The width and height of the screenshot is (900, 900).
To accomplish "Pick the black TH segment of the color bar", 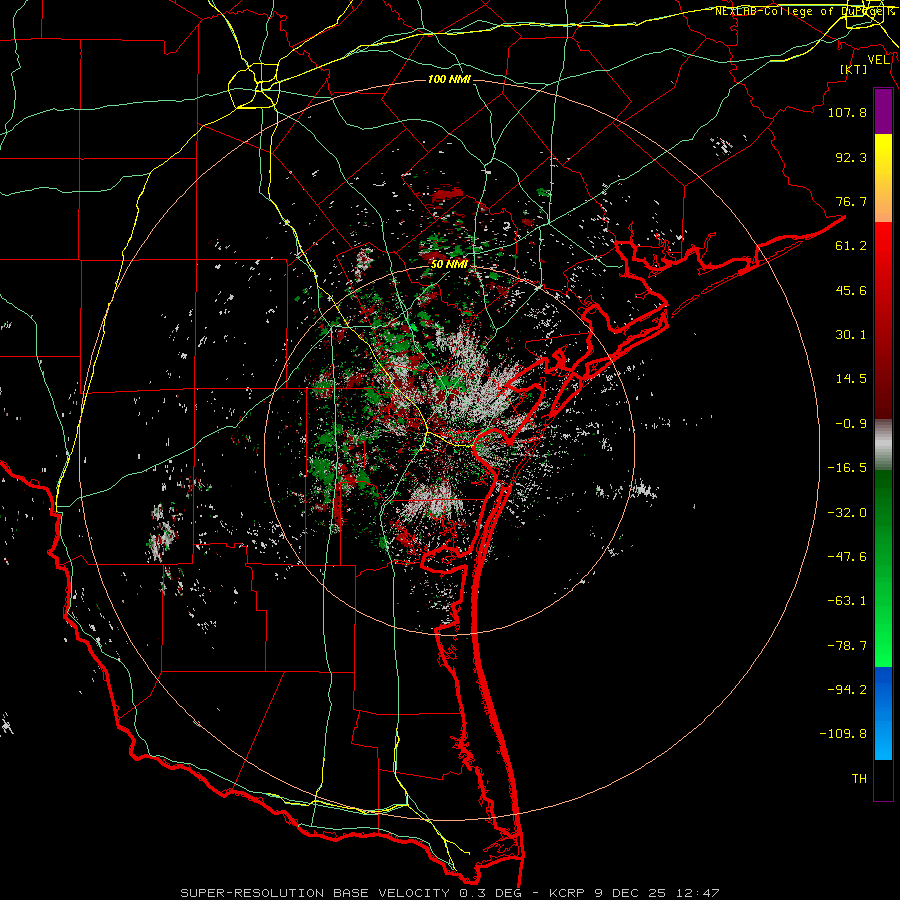I will pyautogui.click(x=883, y=779).
